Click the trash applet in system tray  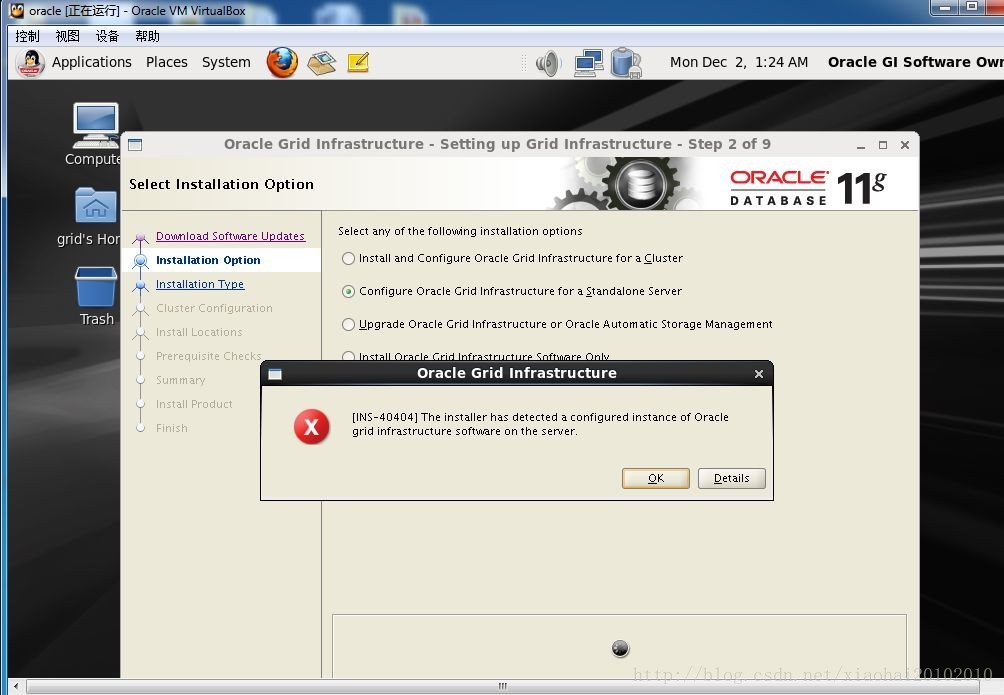click(x=626, y=63)
